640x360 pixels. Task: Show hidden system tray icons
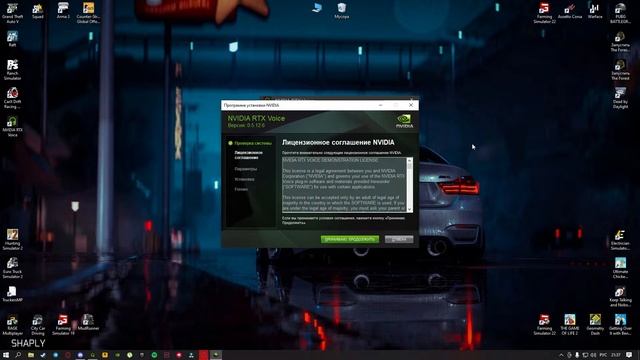pos(561,355)
